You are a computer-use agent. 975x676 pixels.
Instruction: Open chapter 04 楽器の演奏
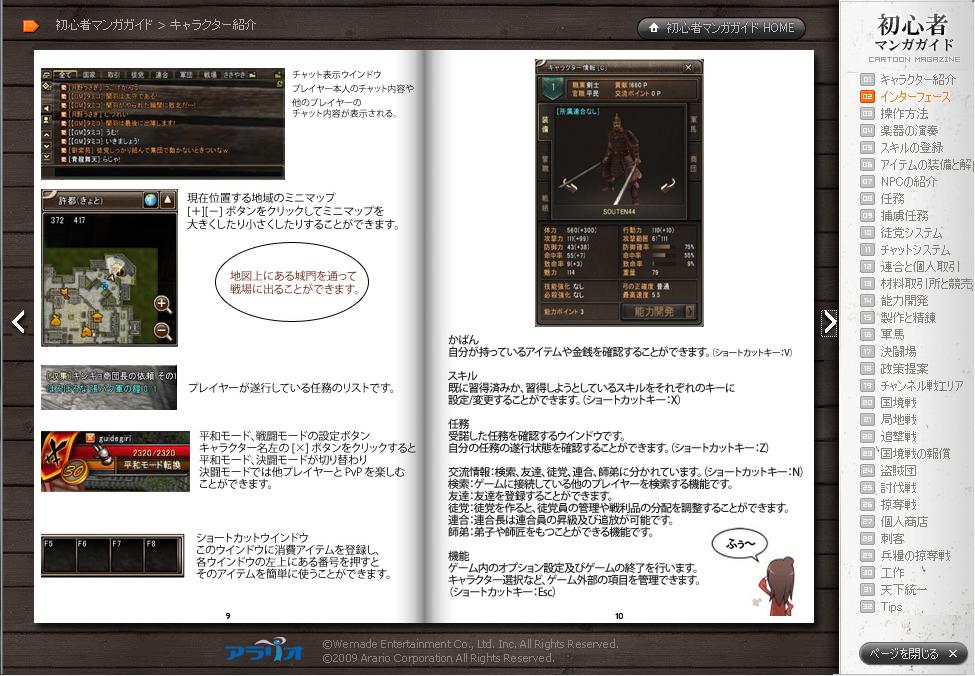coord(900,131)
